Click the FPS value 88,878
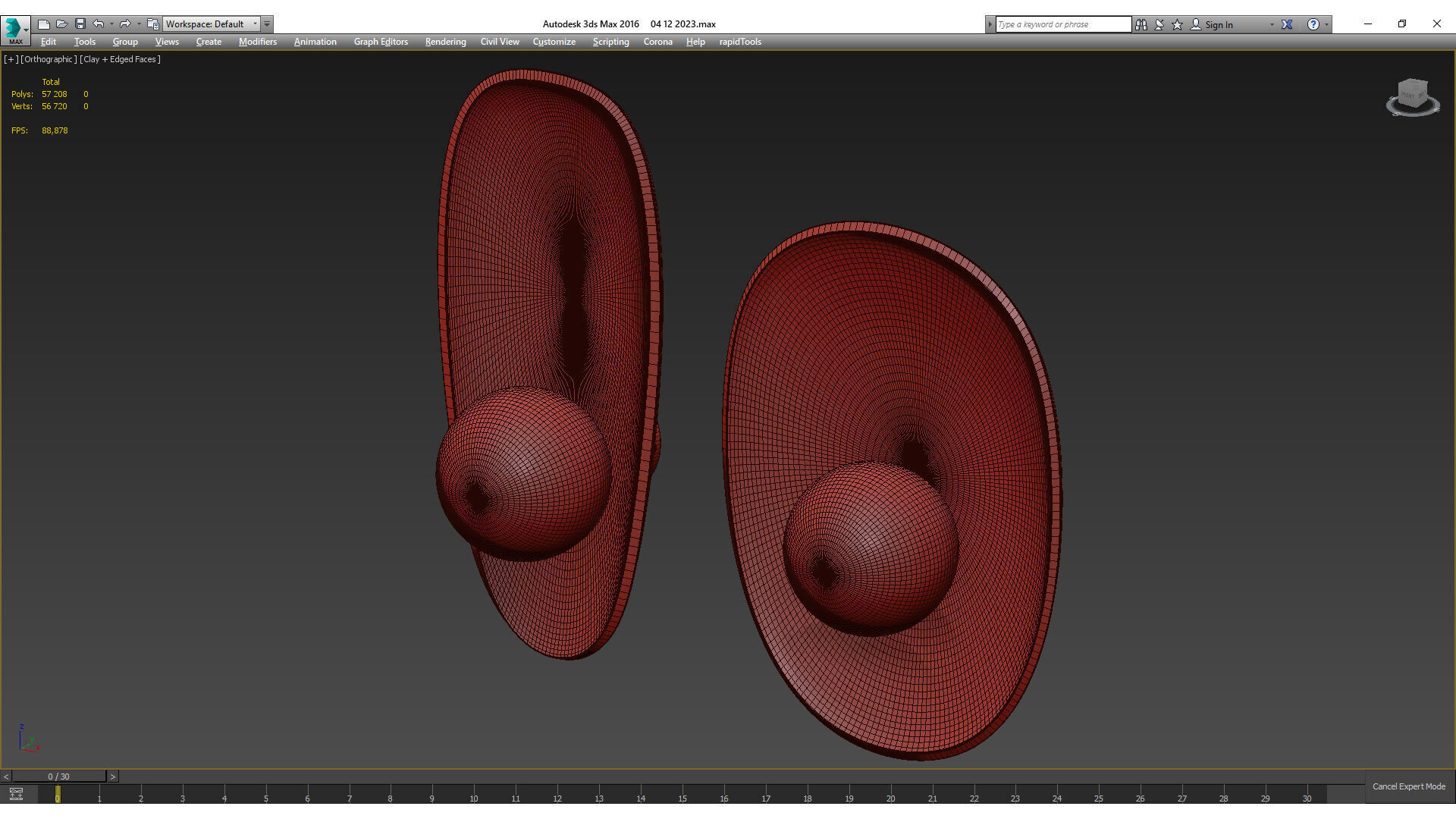Viewport: 1456px width, 819px height. pyautogui.click(x=55, y=130)
